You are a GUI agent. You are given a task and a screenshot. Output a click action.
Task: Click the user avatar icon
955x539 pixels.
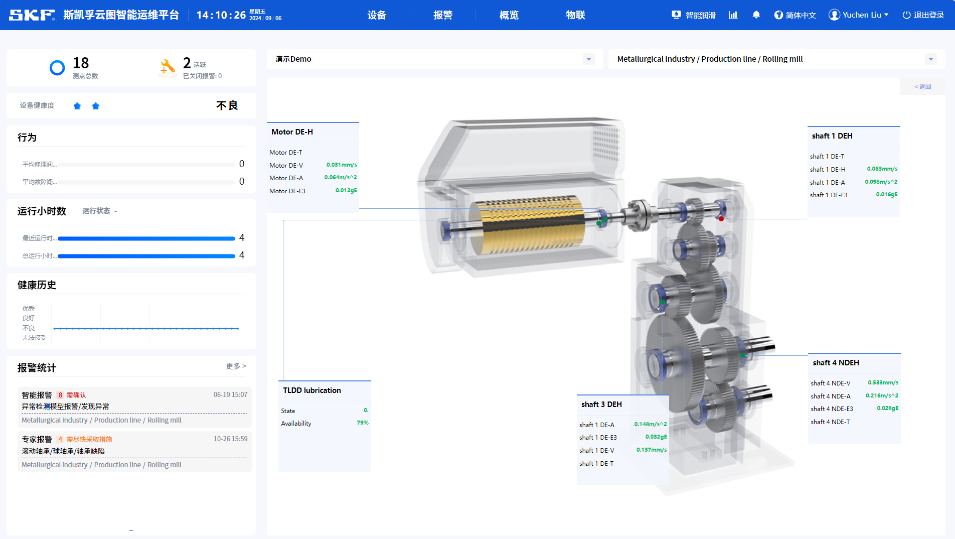pyautogui.click(x=834, y=15)
